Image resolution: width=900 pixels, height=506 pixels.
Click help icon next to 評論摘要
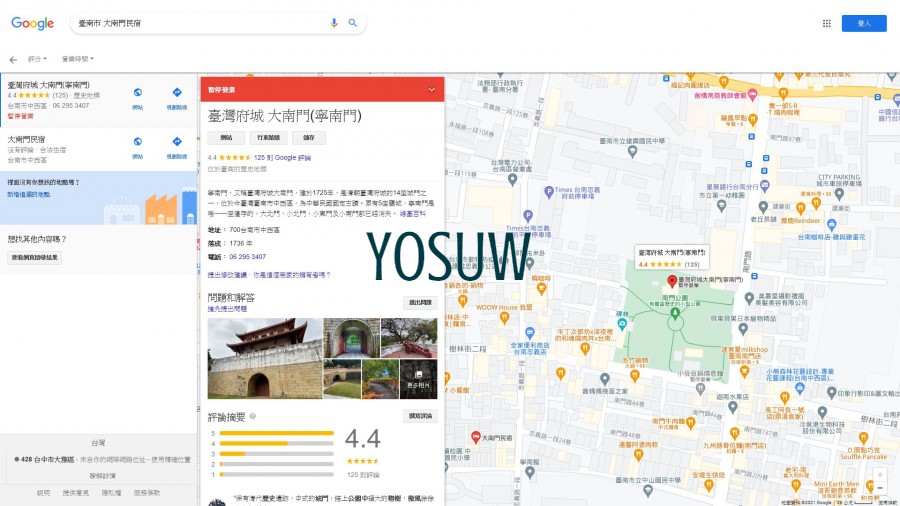coord(253,416)
